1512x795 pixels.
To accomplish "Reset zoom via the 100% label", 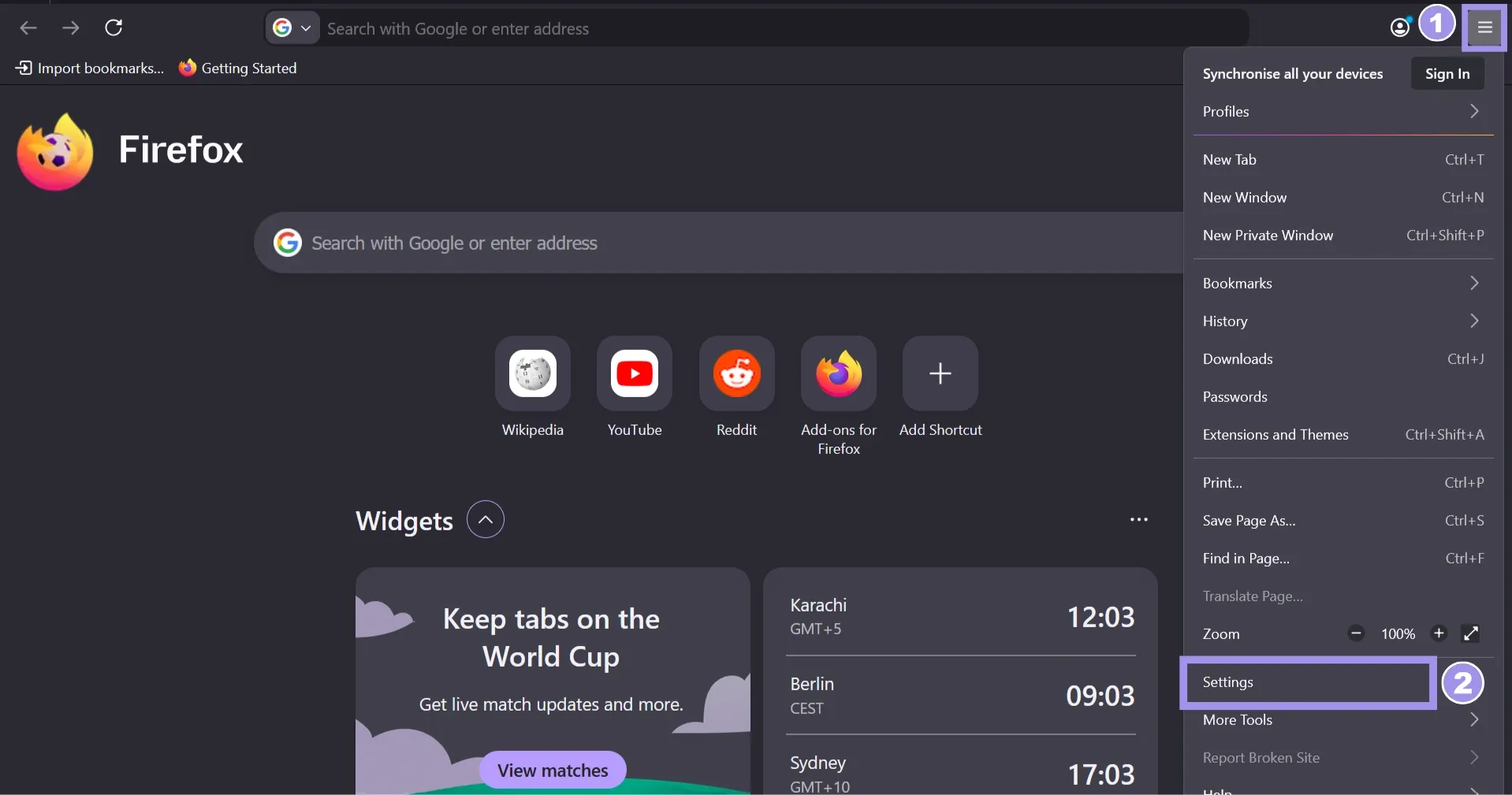I will (1398, 633).
